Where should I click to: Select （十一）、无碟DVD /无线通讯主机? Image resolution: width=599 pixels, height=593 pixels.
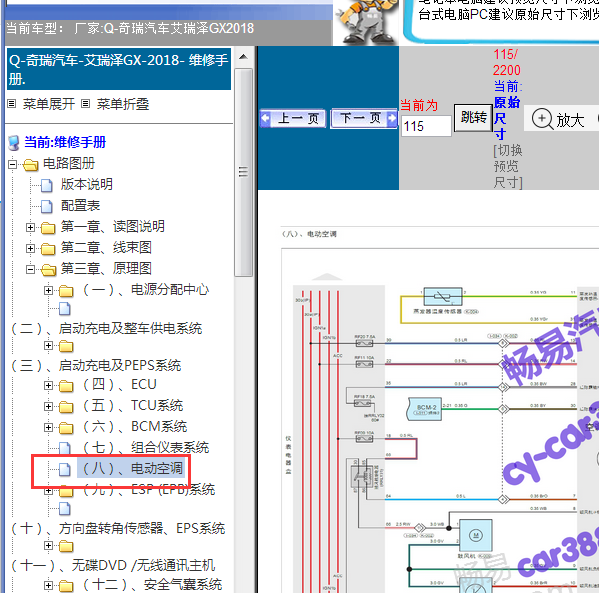(112, 565)
